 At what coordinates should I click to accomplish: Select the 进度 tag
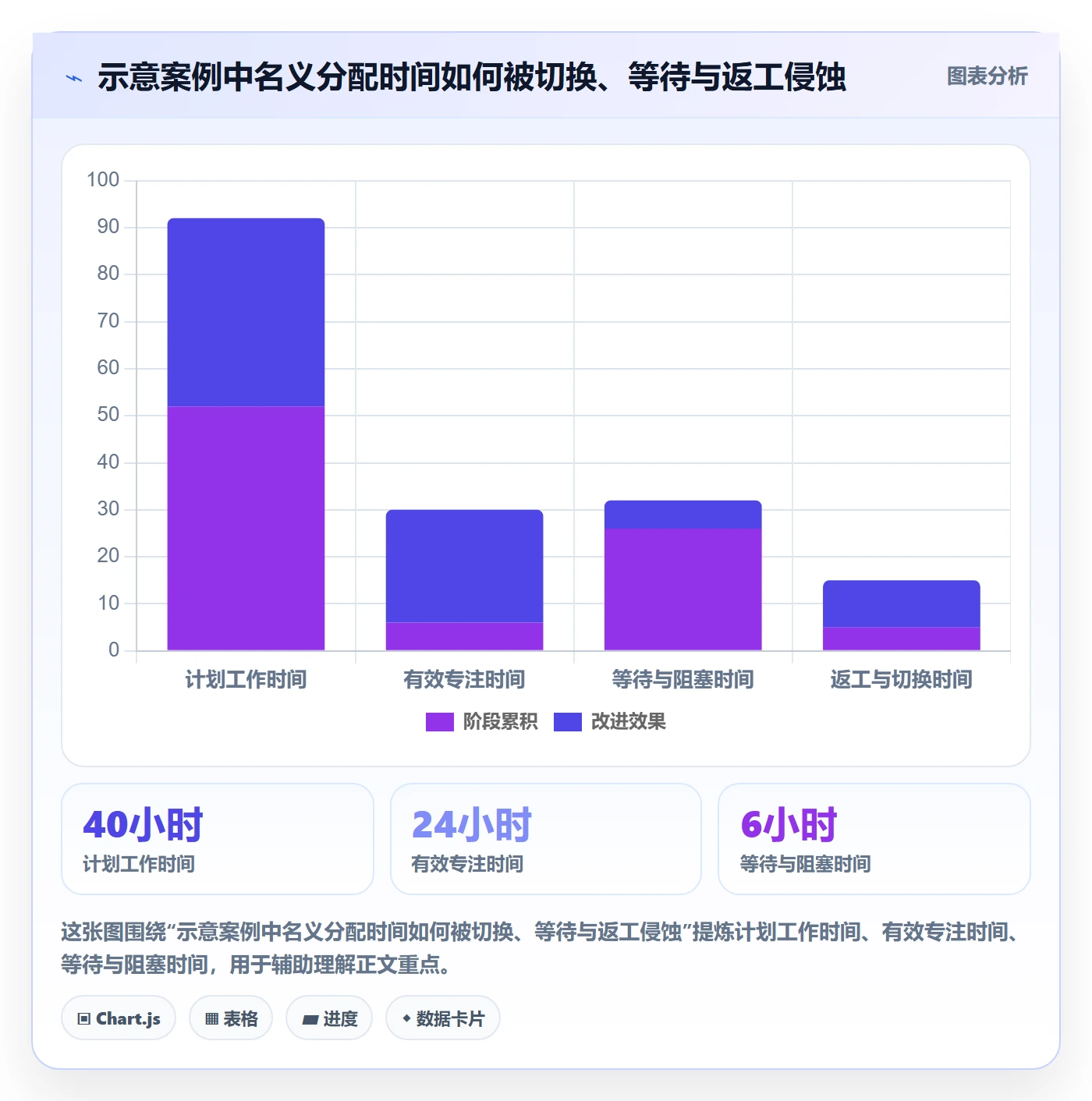pyautogui.click(x=329, y=1018)
